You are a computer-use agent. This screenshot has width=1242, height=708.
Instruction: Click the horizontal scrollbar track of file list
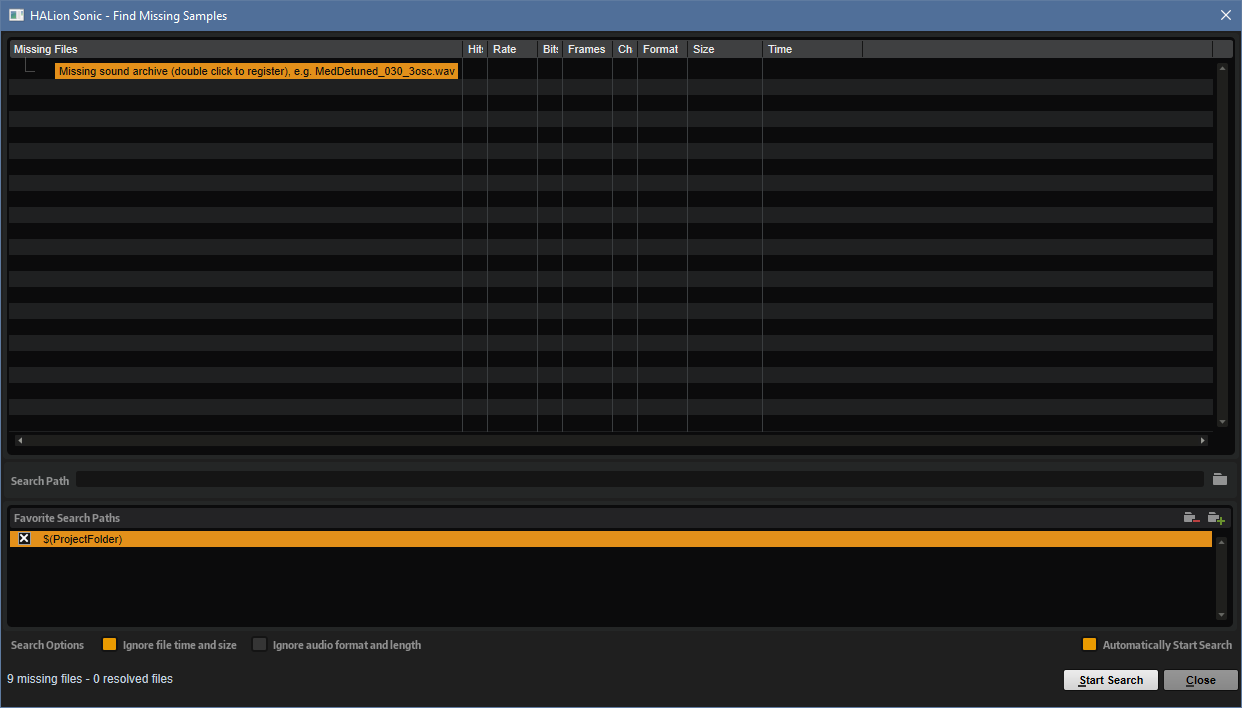611,440
